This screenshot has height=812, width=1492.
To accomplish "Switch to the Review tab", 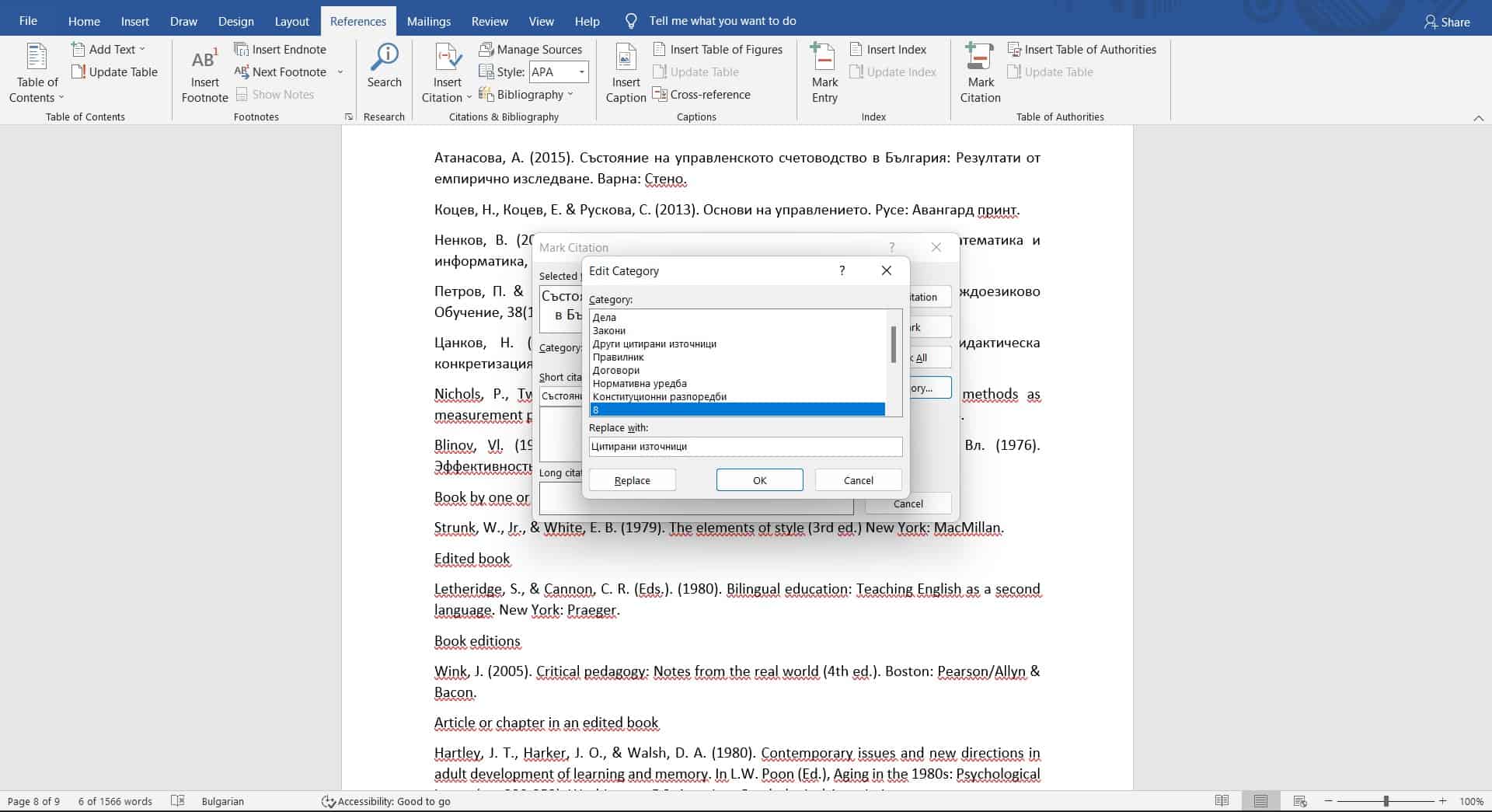I will (x=490, y=21).
